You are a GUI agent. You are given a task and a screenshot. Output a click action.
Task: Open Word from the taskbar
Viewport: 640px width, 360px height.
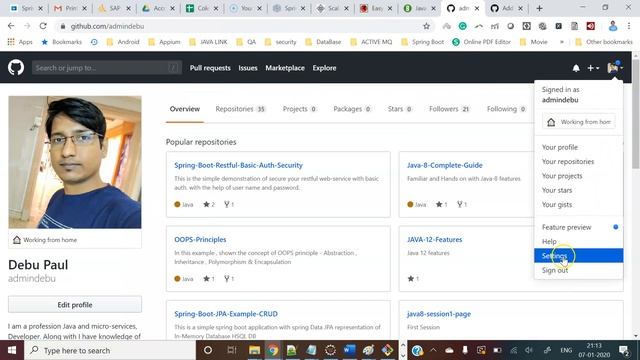[x=349, y=350]
